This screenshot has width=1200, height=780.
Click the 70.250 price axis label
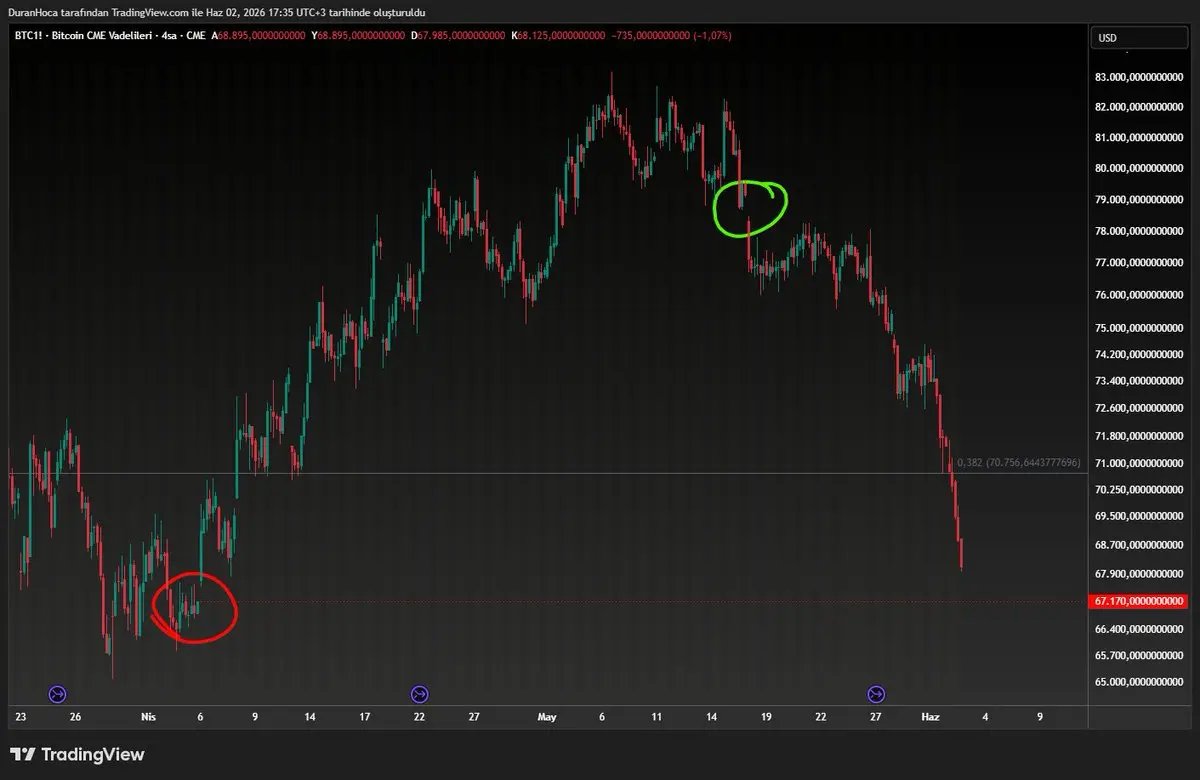point(1140,490)
